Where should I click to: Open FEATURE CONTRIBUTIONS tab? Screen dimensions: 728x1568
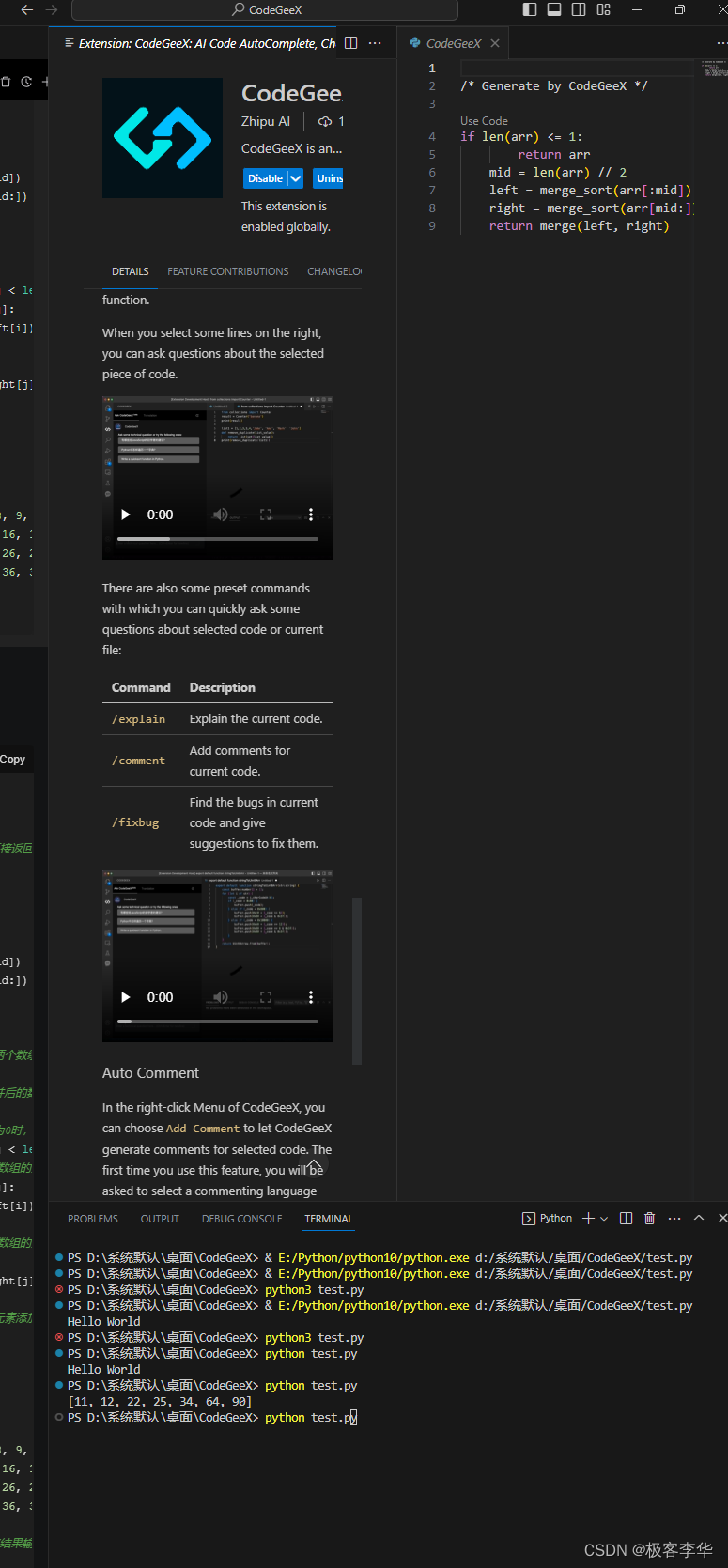(228, 271)
